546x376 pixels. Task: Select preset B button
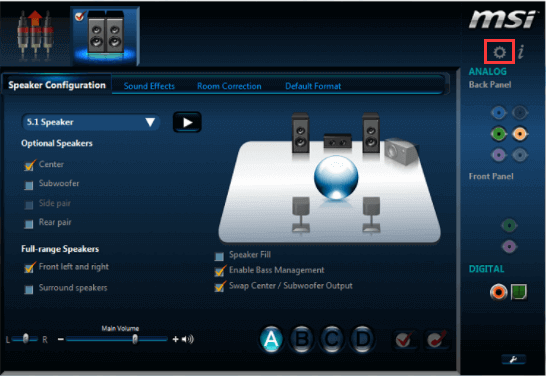coord(302,339)
